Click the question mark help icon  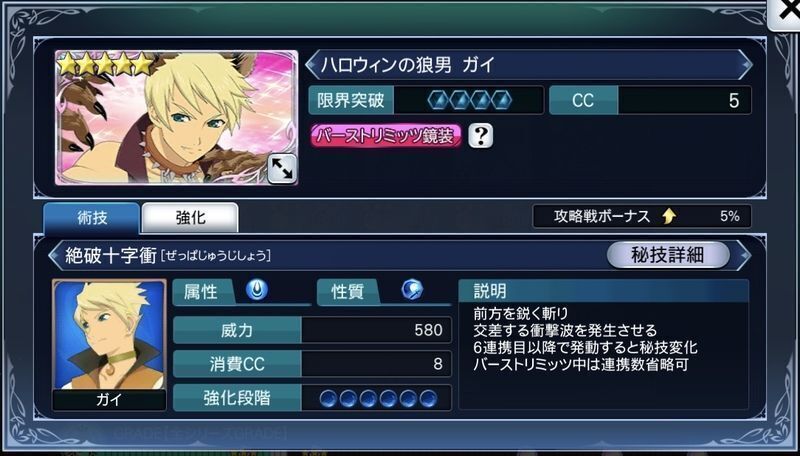(480, 136)
